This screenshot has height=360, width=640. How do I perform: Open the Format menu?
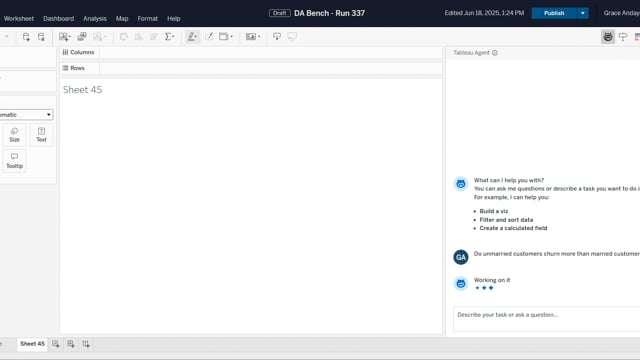148,19
